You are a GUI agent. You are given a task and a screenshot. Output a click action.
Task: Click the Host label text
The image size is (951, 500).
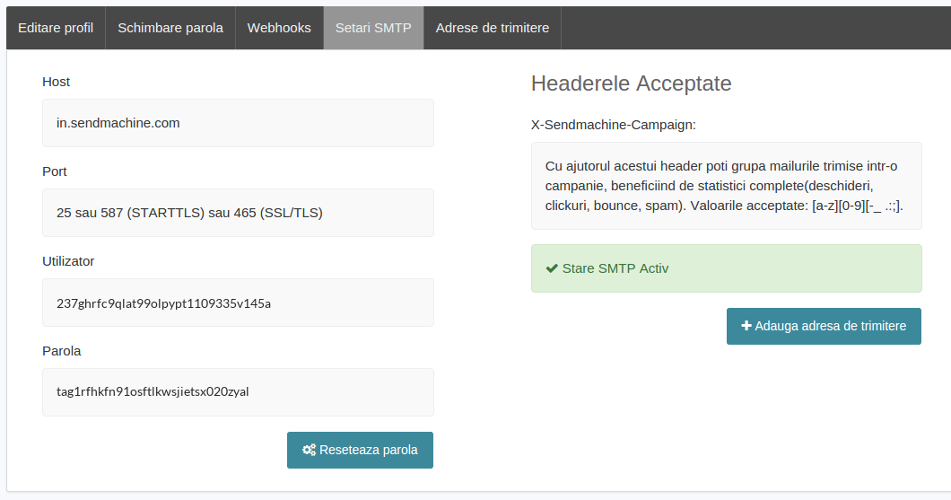coord(56,81)
